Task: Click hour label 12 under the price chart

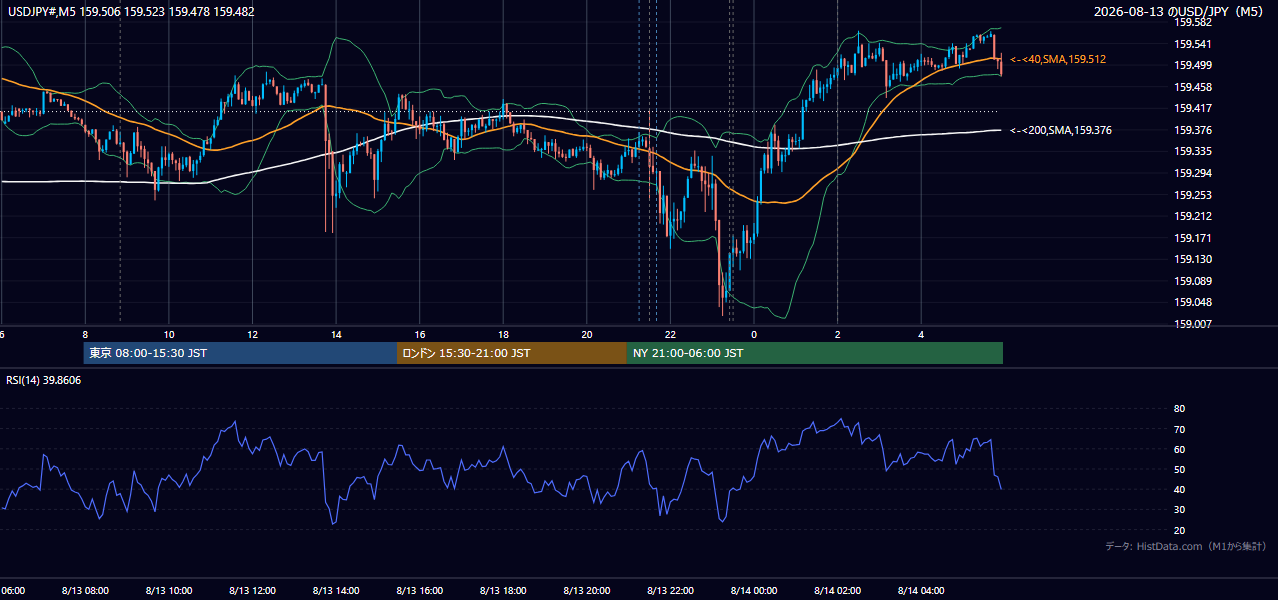Action: (253, 335)
